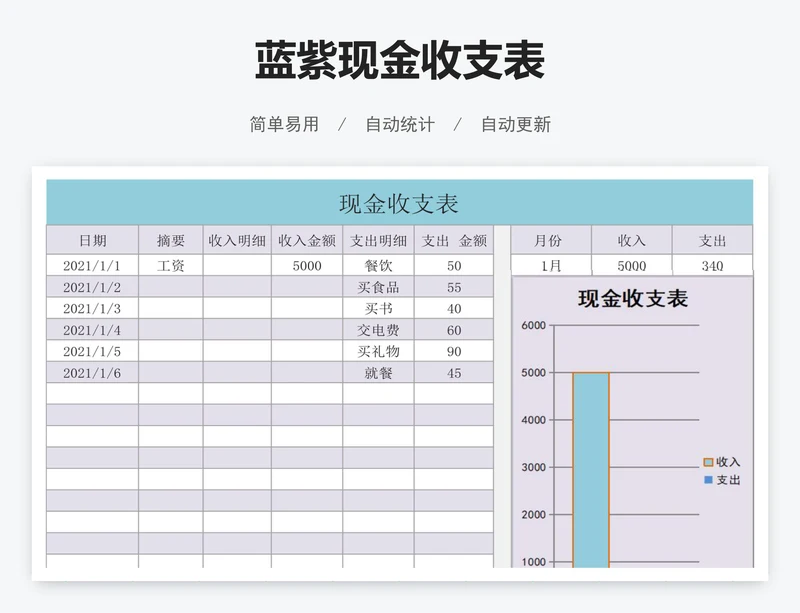
Task: Click the 6000 axis label
Action: [x=534, y=326]
